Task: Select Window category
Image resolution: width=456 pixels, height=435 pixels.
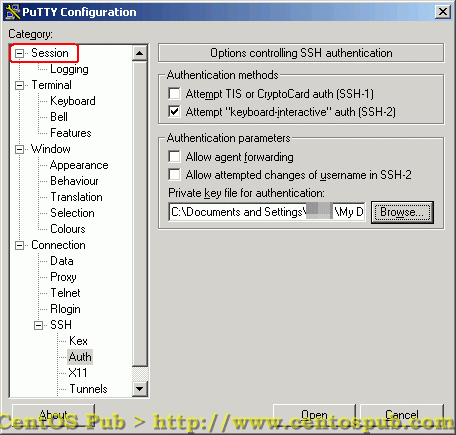Action: click(x=51, y=149)
